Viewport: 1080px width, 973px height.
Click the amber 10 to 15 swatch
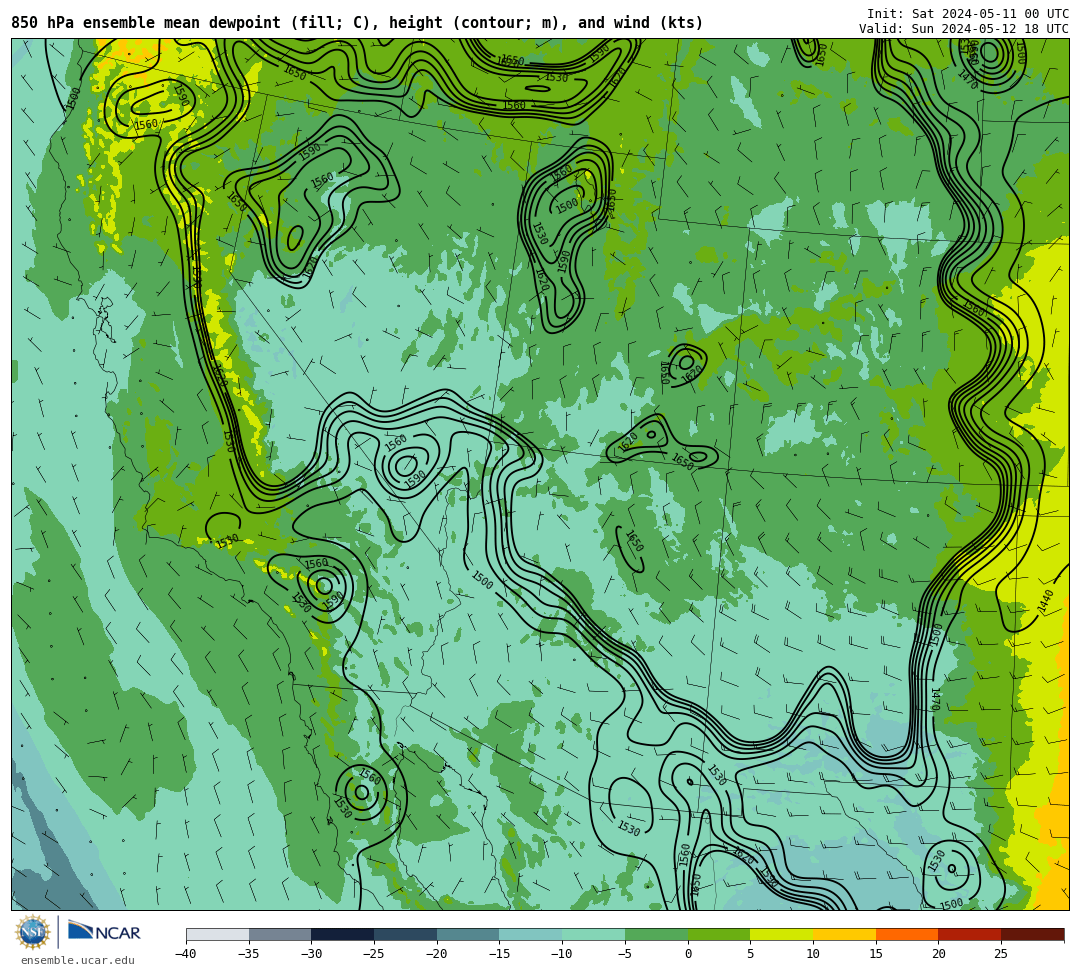844,934
